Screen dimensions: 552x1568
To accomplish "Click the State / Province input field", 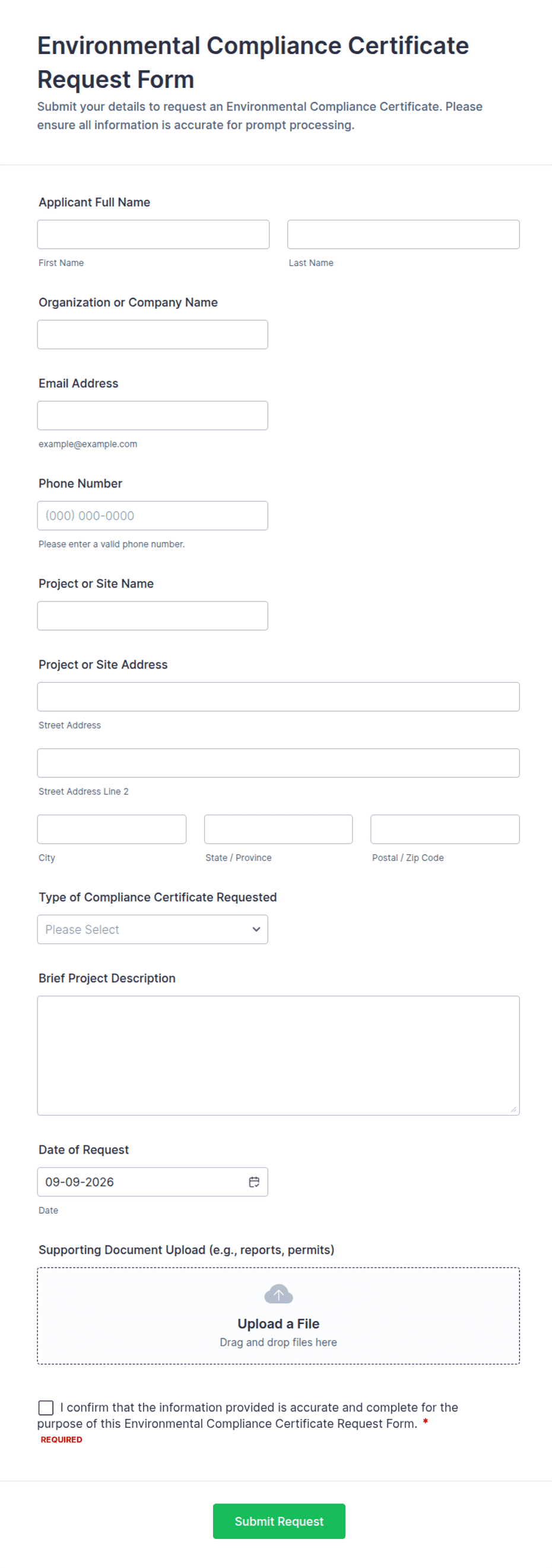I will click(x=278, y=829).
